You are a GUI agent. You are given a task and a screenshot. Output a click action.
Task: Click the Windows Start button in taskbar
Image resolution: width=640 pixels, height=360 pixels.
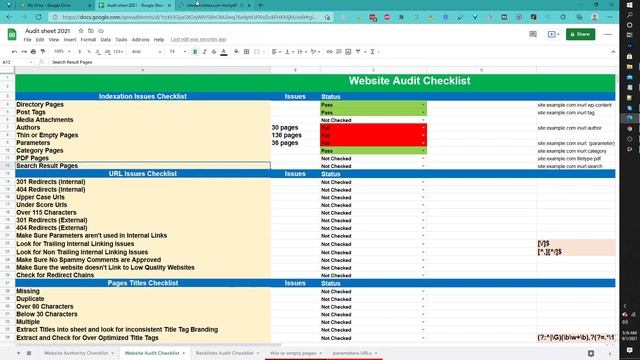click(629, 5)
